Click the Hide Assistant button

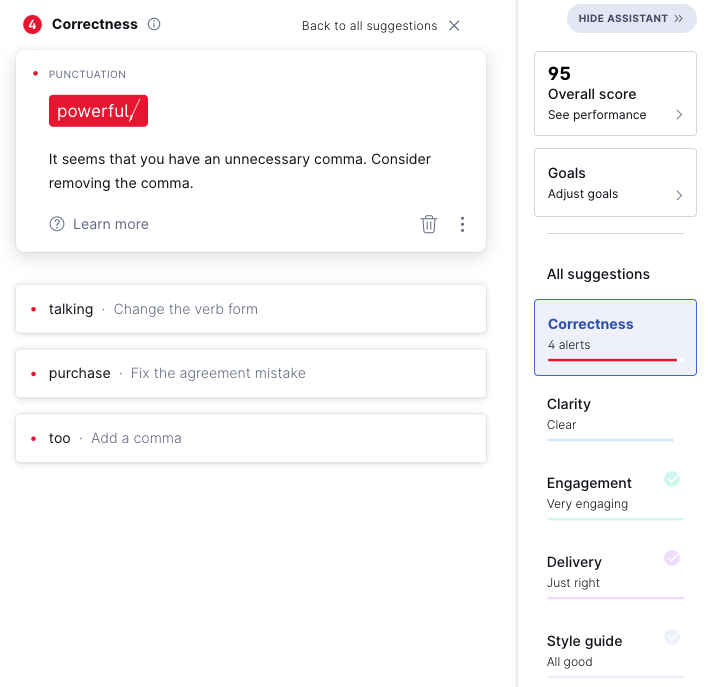click(x=631, y=19)
